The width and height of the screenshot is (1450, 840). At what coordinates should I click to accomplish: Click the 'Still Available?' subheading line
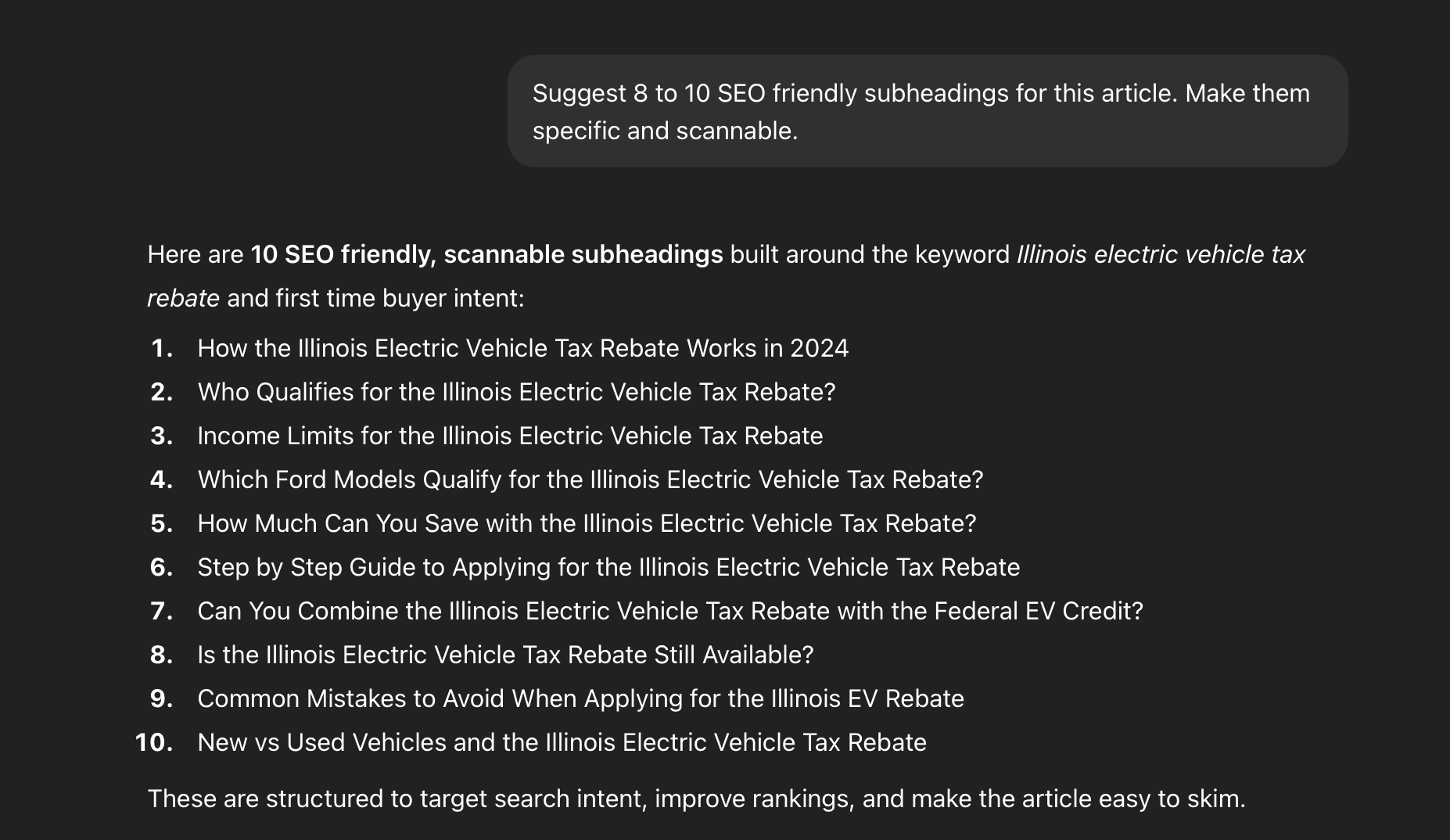[505, 655]
